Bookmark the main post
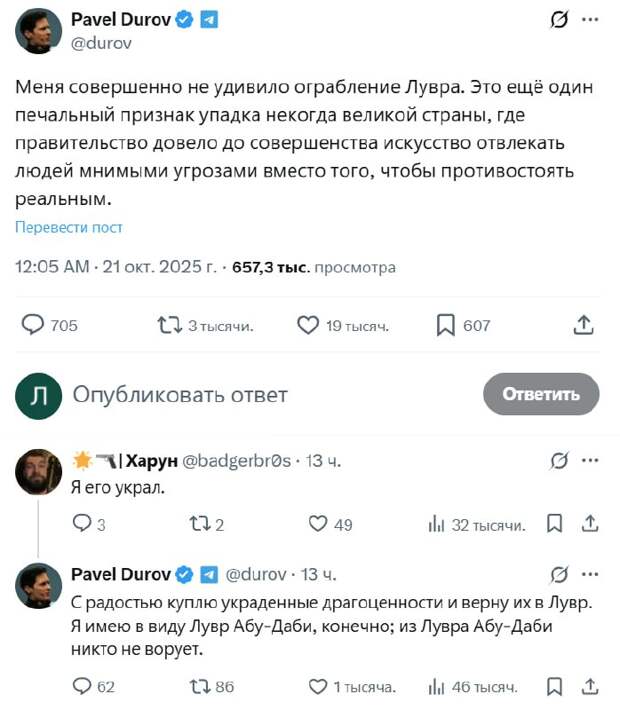The image size is (620, 710). (x=446, y=325)
